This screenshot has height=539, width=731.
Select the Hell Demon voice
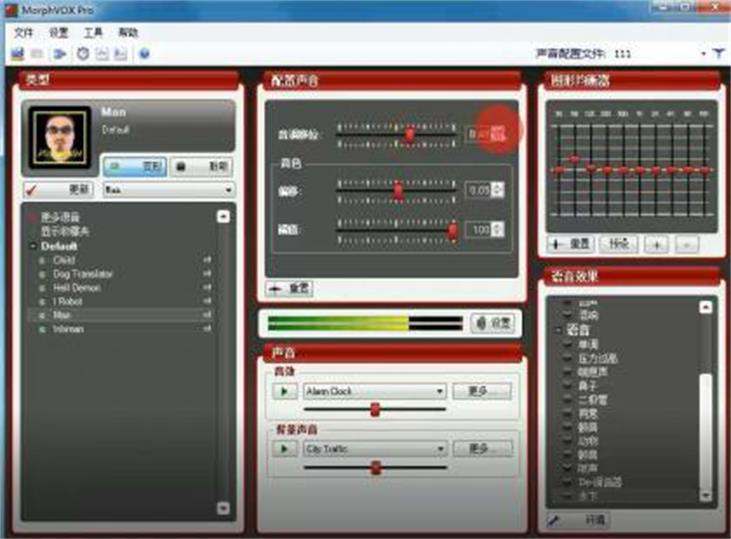(76, 288)
